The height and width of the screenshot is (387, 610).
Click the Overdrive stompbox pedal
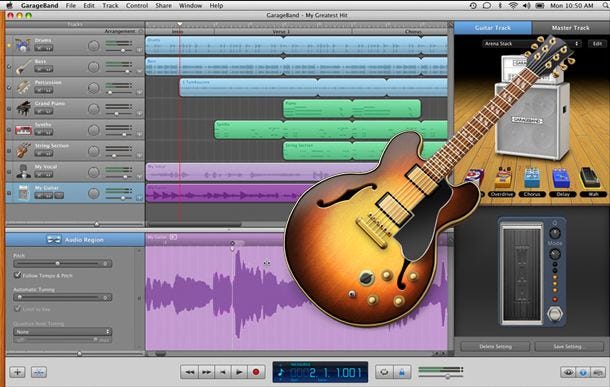pyautogui.click(x=502, y=178)
